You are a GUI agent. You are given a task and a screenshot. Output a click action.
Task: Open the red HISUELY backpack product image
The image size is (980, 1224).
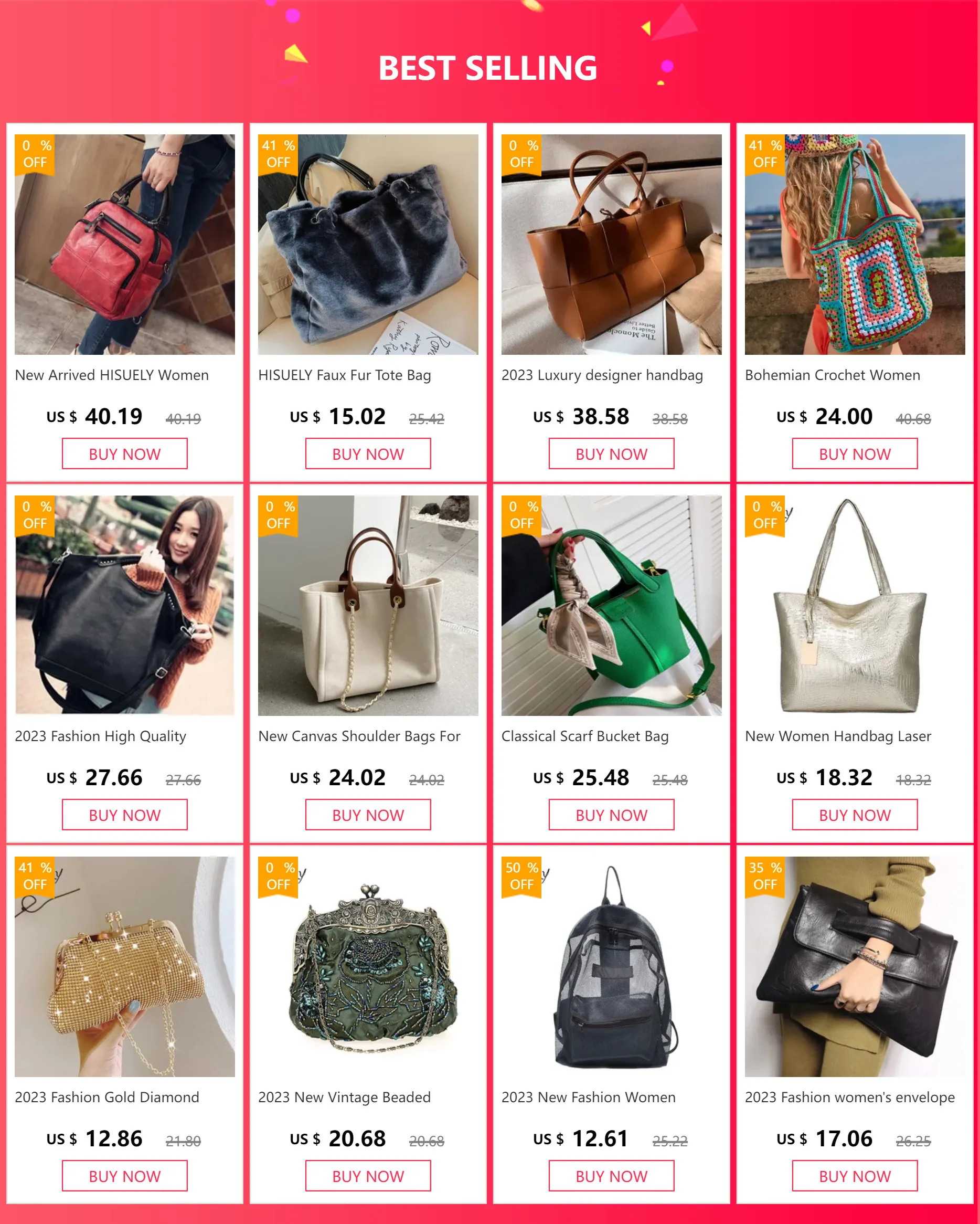coord(125,245)
